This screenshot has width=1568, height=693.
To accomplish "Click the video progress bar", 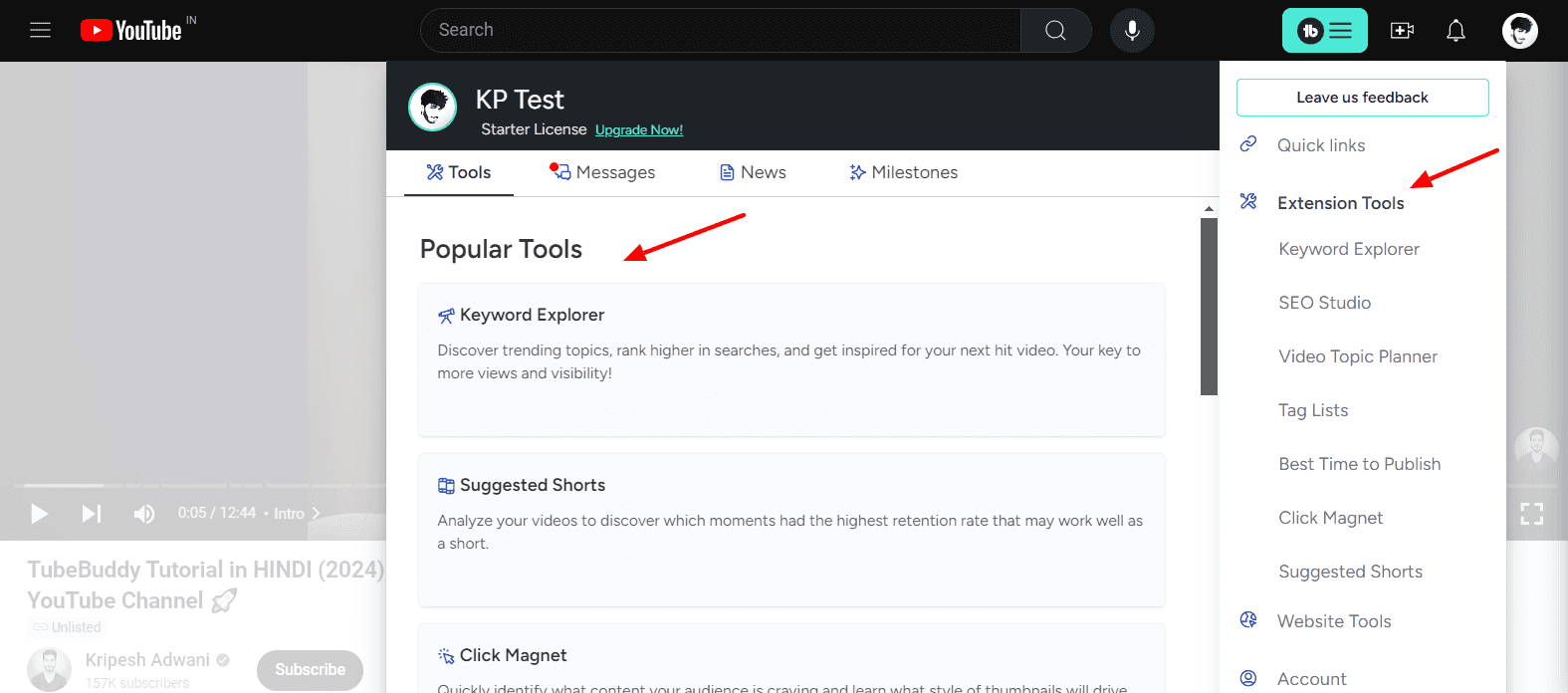I will tap(199, 486).
